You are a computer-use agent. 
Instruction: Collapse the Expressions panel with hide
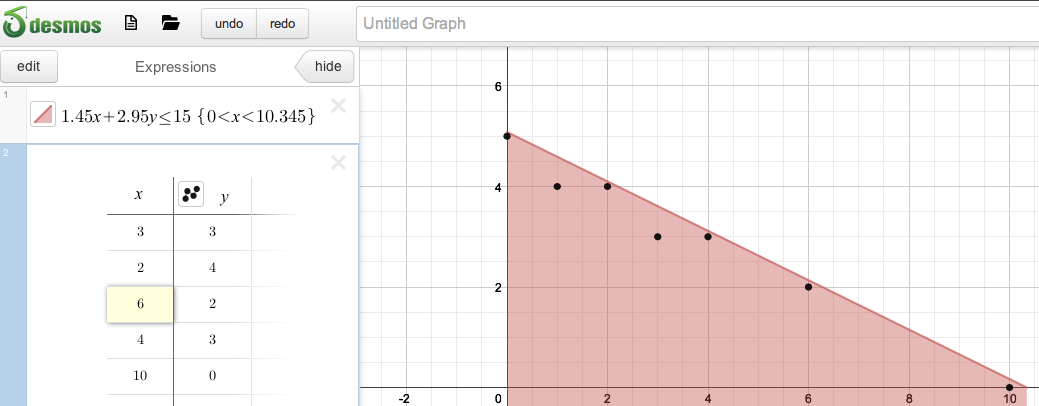tap(326, 67)
